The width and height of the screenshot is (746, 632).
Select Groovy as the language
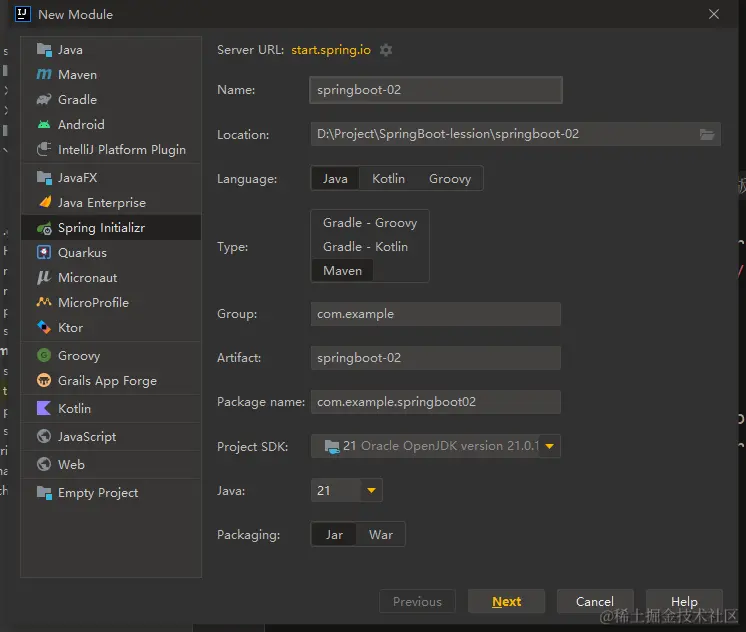[450, 178]
